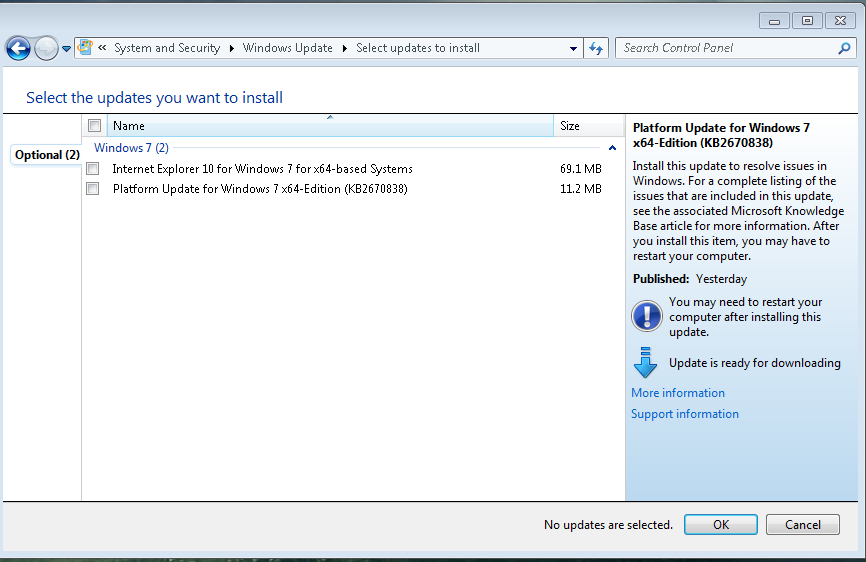Click the double chevron in address bar
The image size is (866, 562).
point(102,48)
